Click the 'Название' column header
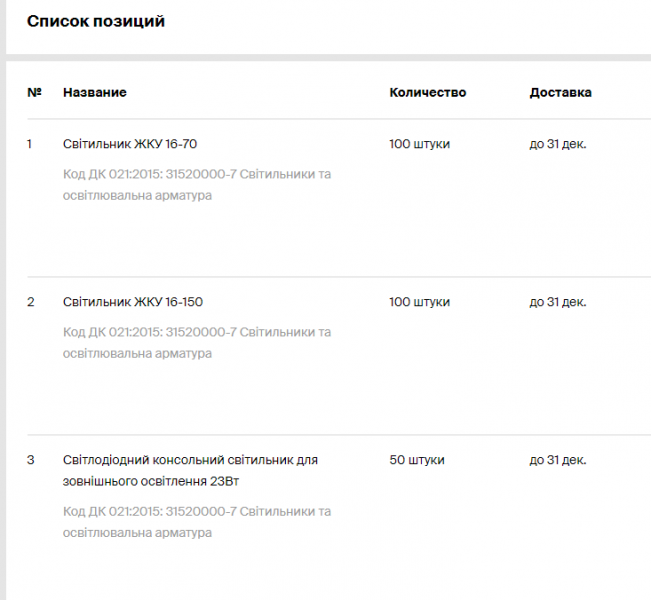Screen dimensions: 651x600 (x=95, y=92)
